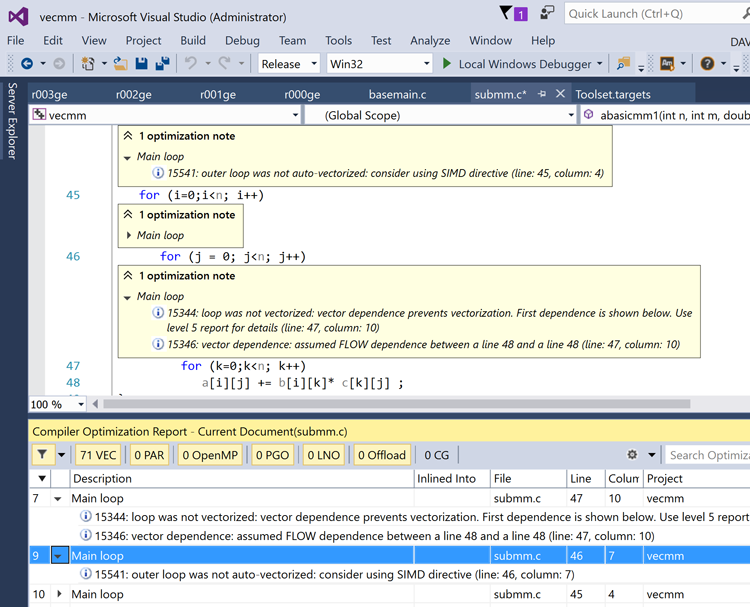Open the Win32 platform dropdown

point(378,64)
